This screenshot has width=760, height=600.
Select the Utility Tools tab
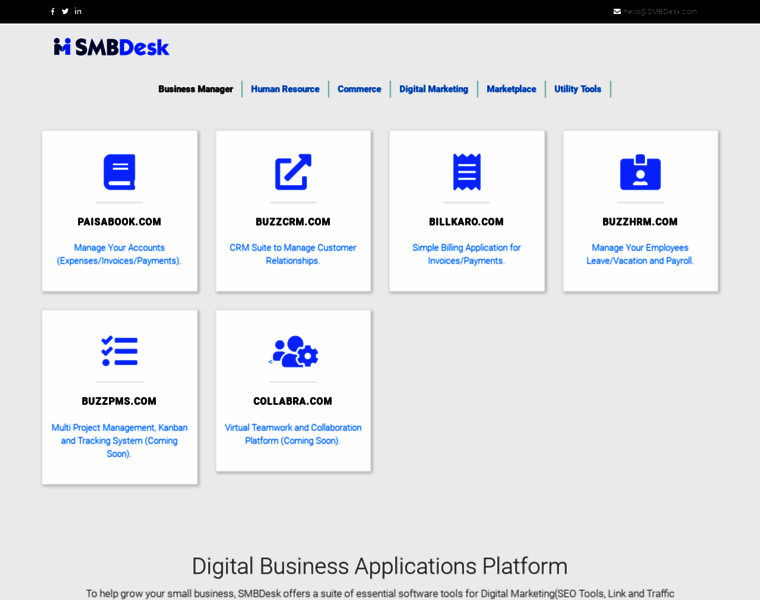[x=578, y=89]
